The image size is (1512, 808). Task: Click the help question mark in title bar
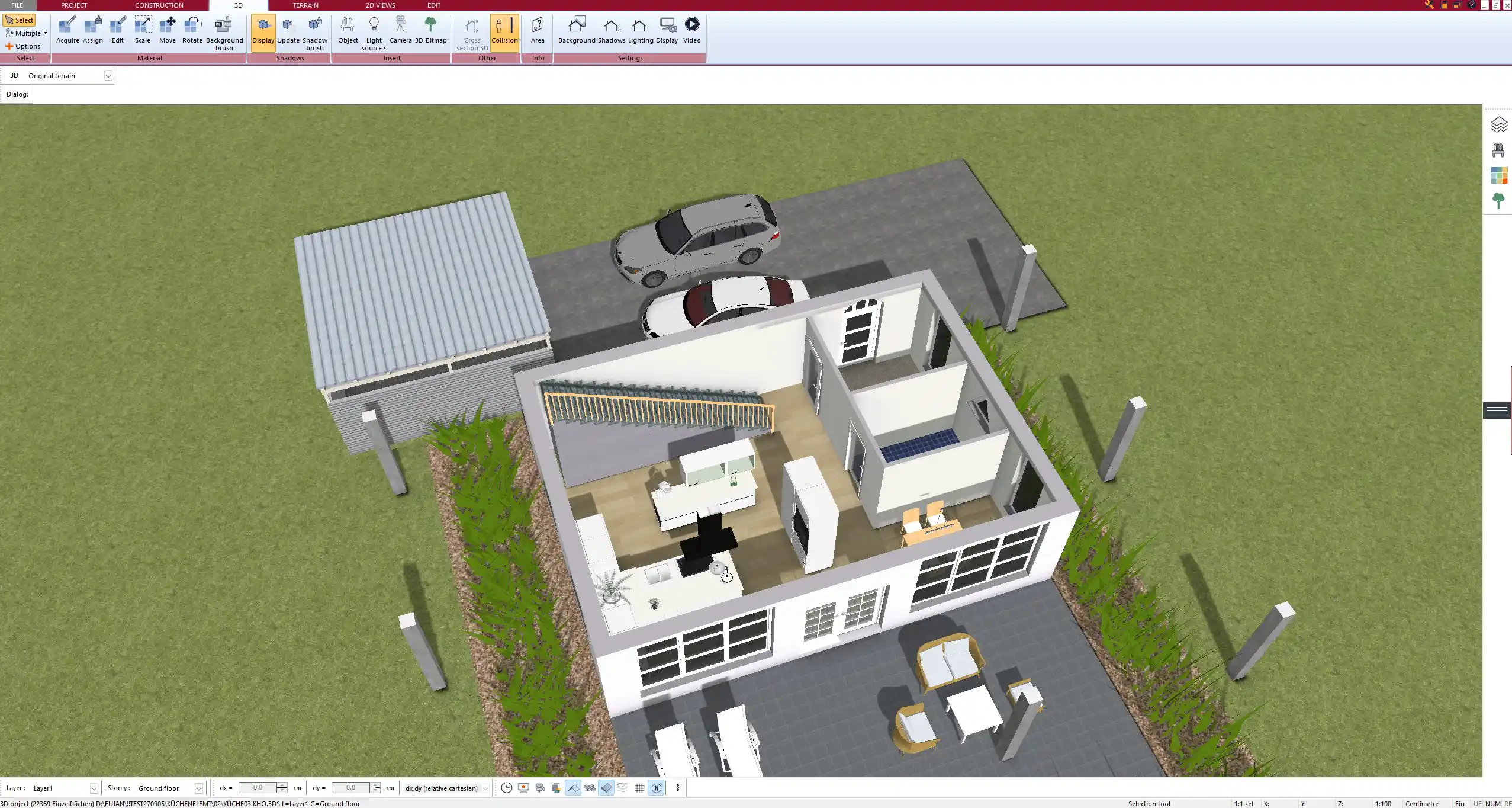[x=1472, y=5]
